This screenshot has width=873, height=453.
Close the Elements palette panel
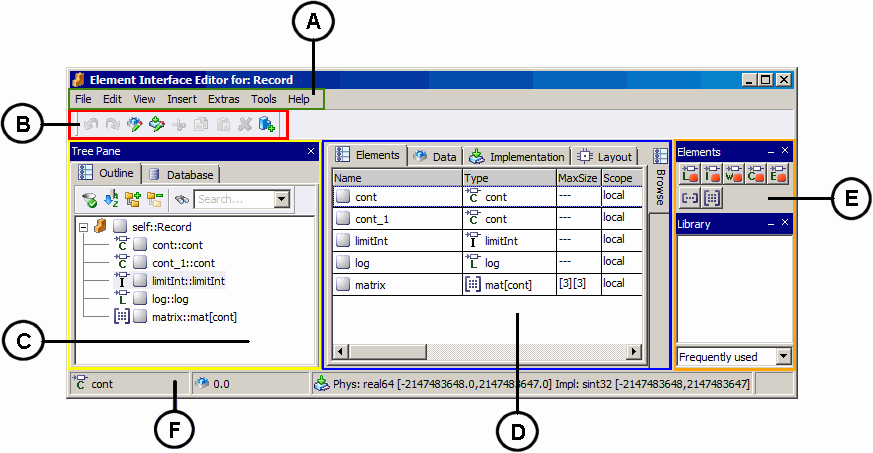point(784,150)
